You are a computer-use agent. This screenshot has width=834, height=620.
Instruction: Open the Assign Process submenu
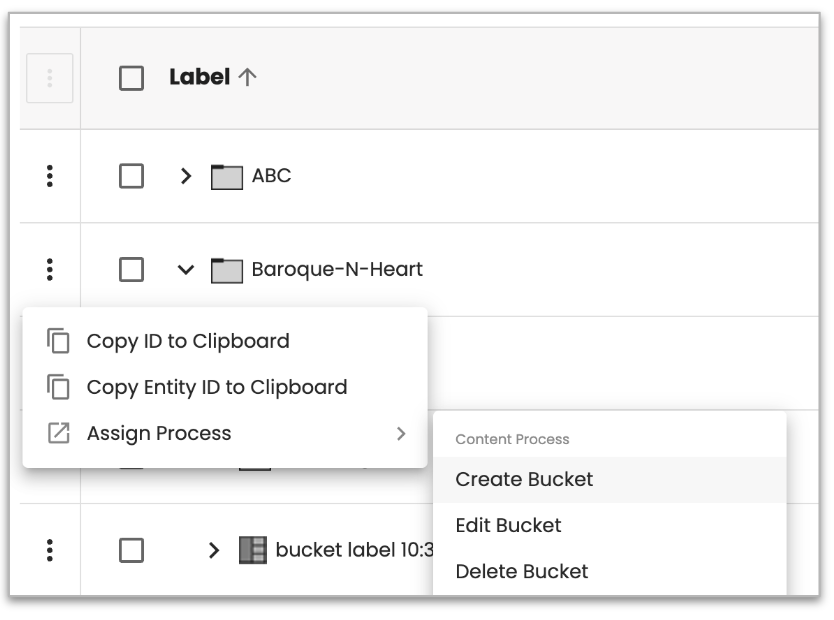click(160, 432)
